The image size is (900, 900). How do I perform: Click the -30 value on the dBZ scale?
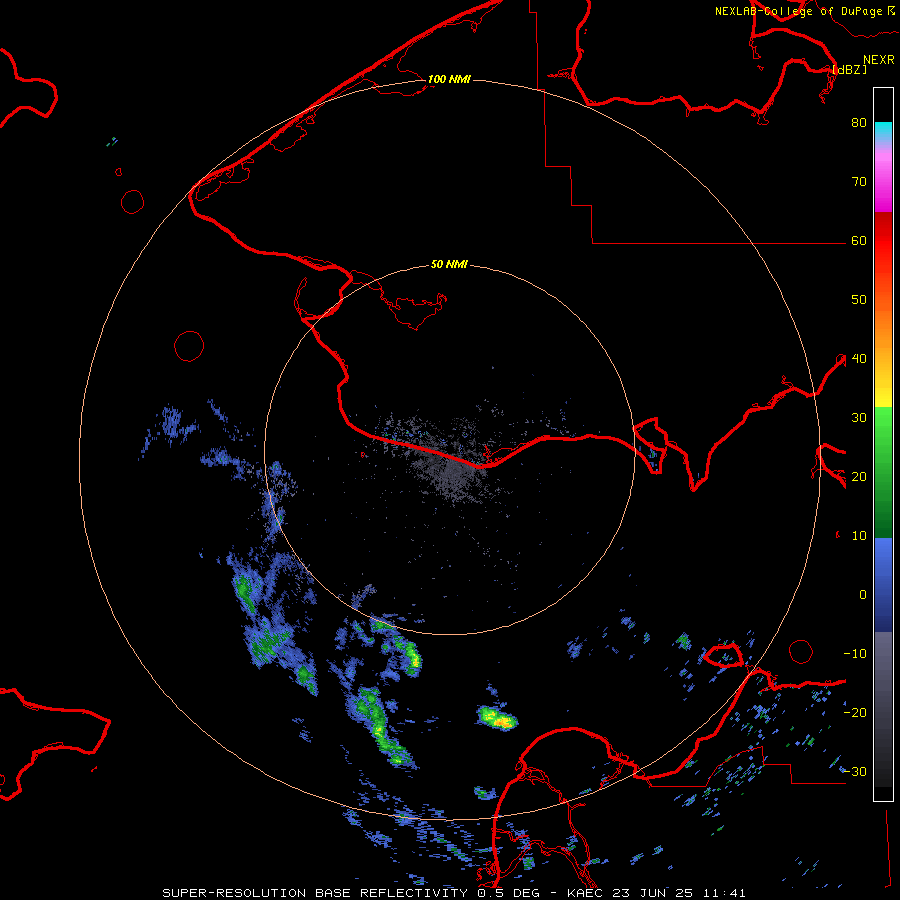[x=855, y=772]
